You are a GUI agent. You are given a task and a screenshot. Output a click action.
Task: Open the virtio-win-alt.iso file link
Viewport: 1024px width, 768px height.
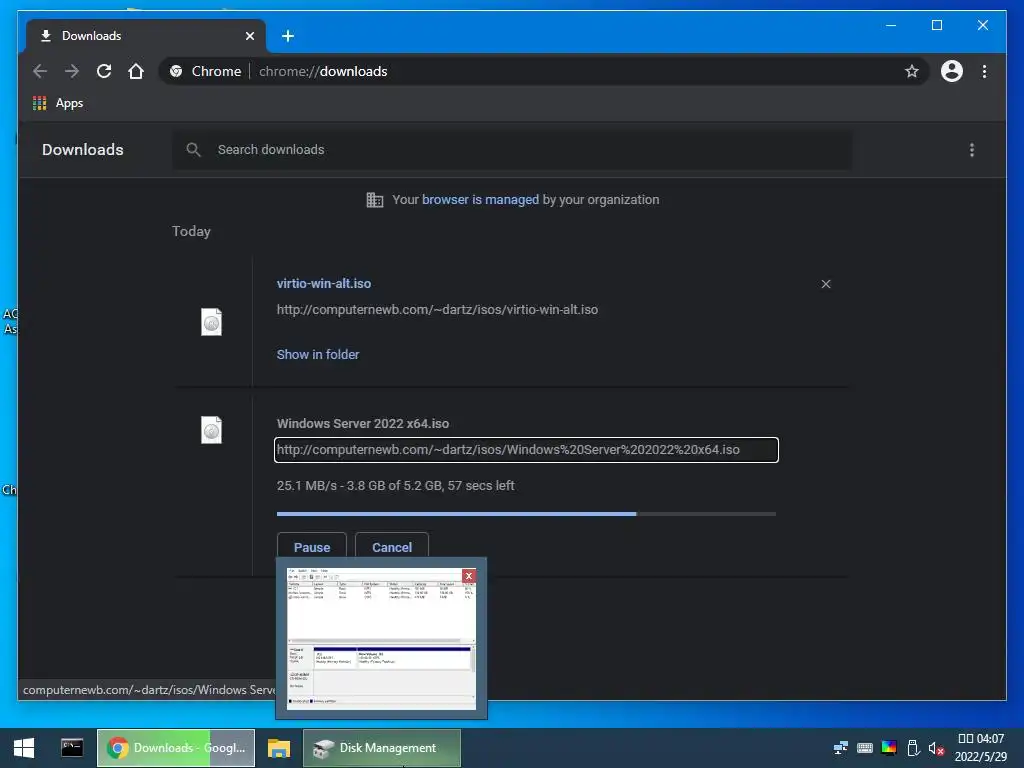click(324, 283)
